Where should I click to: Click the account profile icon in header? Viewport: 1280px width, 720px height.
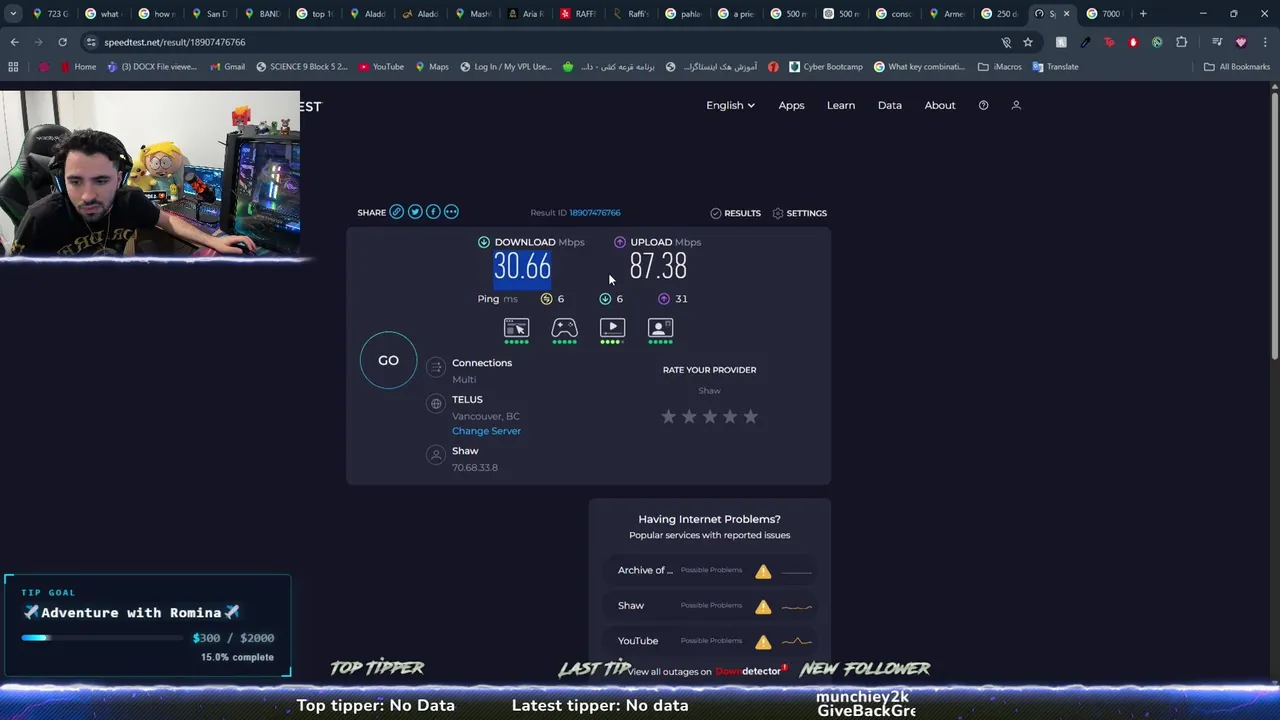(x=1016, y=105)
